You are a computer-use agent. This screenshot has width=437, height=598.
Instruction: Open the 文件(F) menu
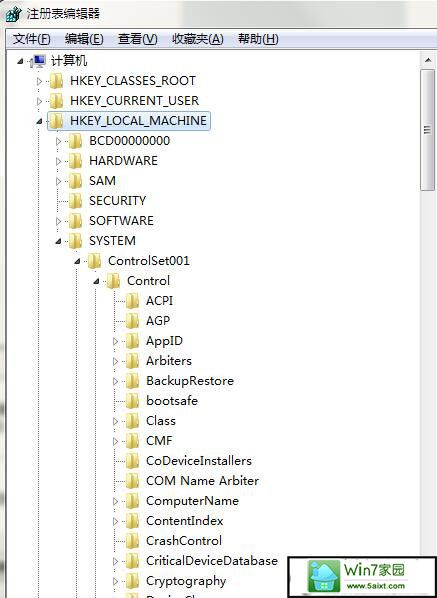click(x=32, y=39)
